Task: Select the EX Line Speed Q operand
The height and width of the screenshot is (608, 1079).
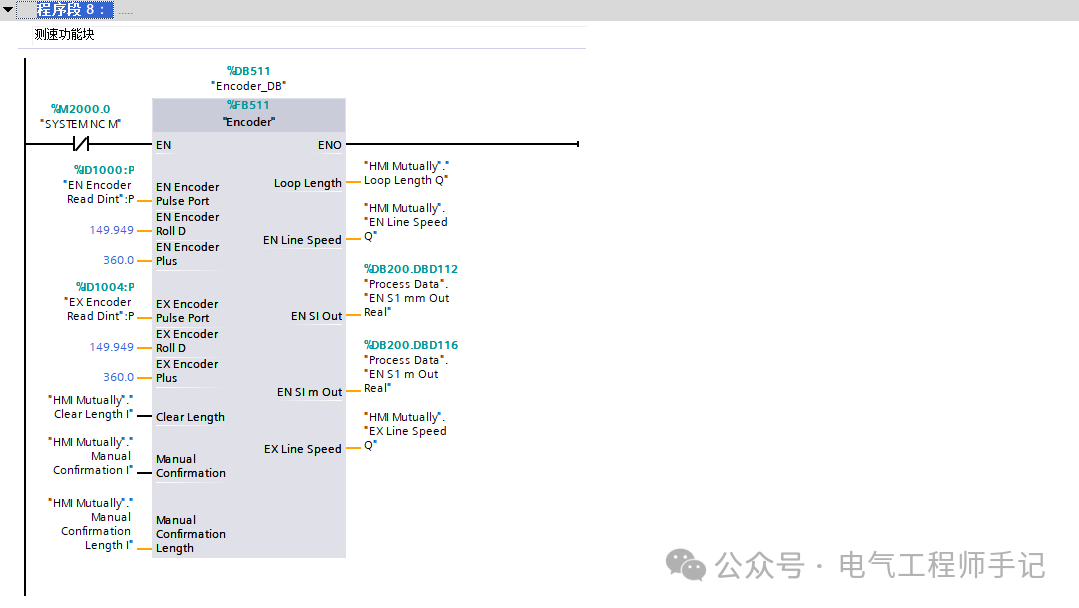Action: pyautogui.click(x=405, y=431)
